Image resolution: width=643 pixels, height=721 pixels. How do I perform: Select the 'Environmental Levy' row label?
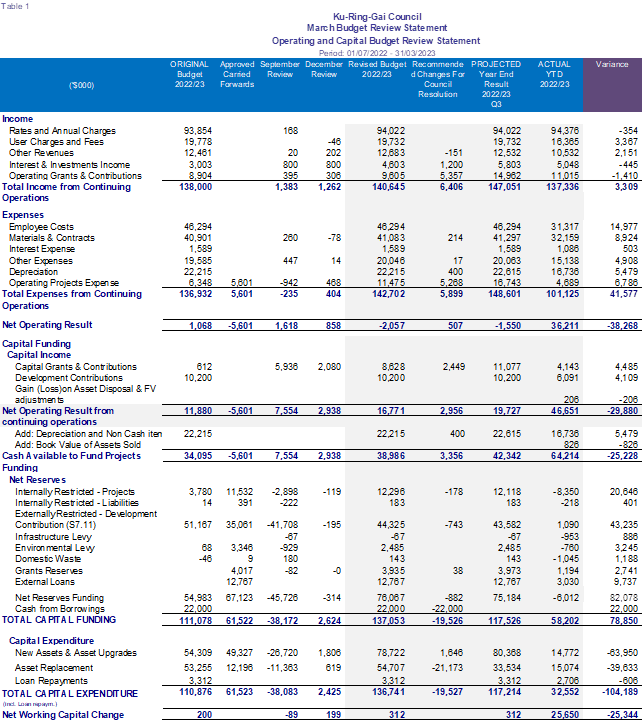(55, 548)
